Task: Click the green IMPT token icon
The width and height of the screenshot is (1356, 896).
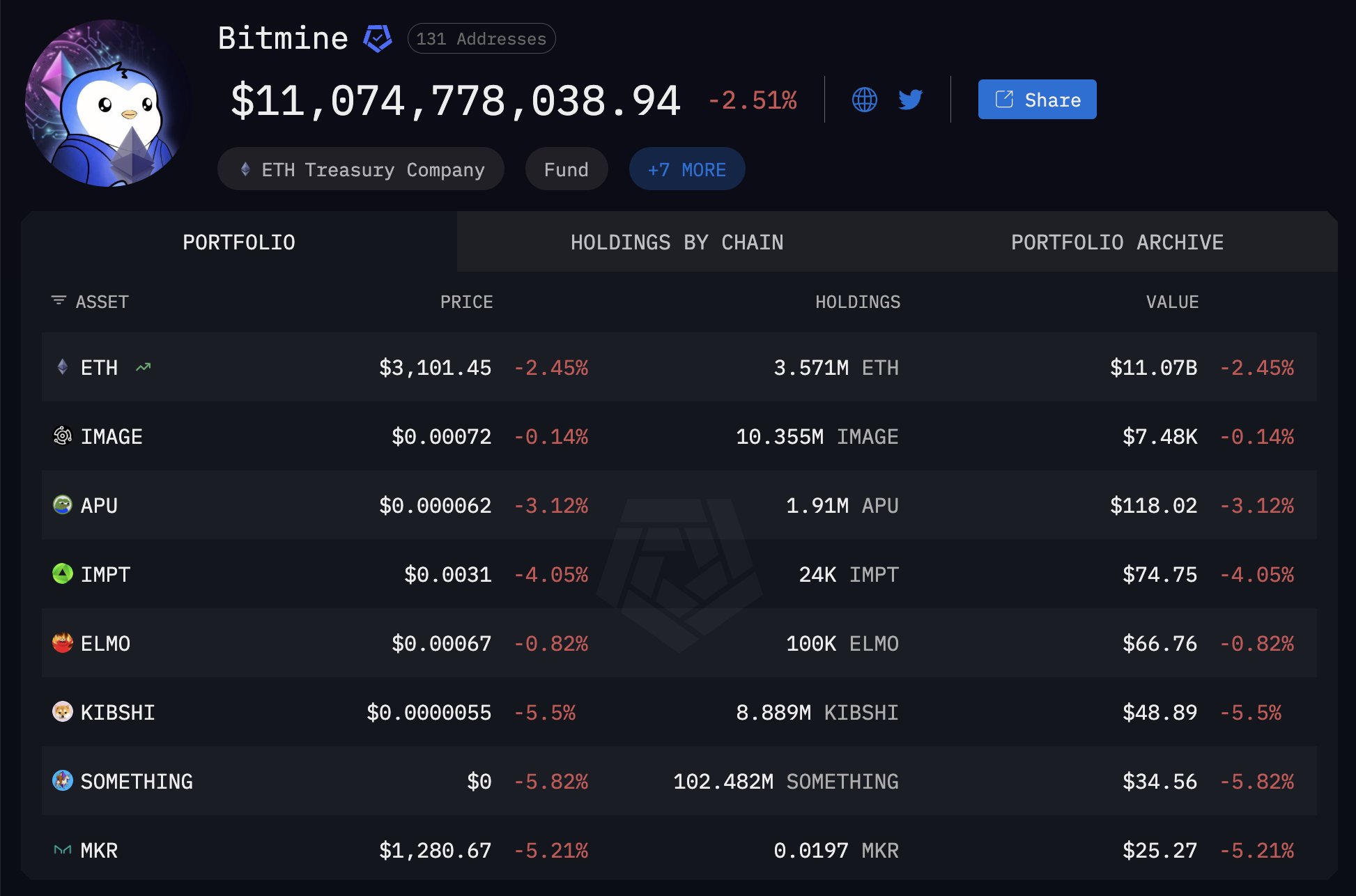Action: [x=63, y=574]
